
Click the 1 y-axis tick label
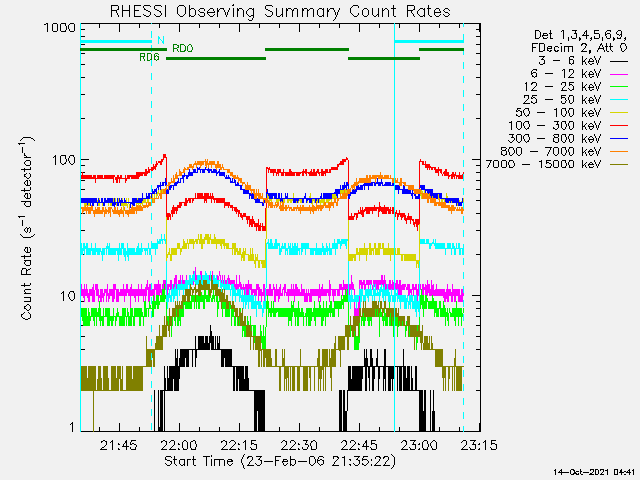pyautogui.click(x=72, y=427)
